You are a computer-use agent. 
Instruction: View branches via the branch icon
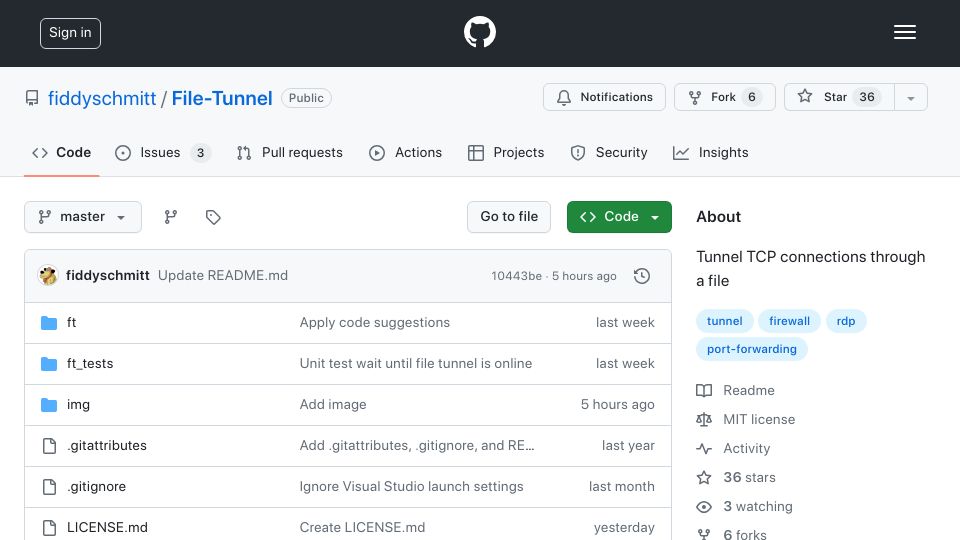point(171,217)
